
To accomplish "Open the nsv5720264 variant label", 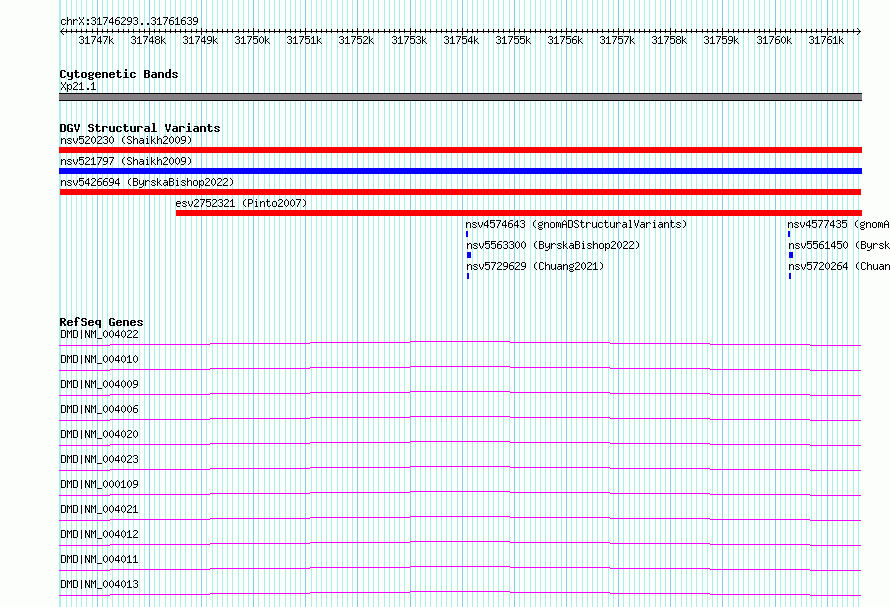I will coord(839,266).
